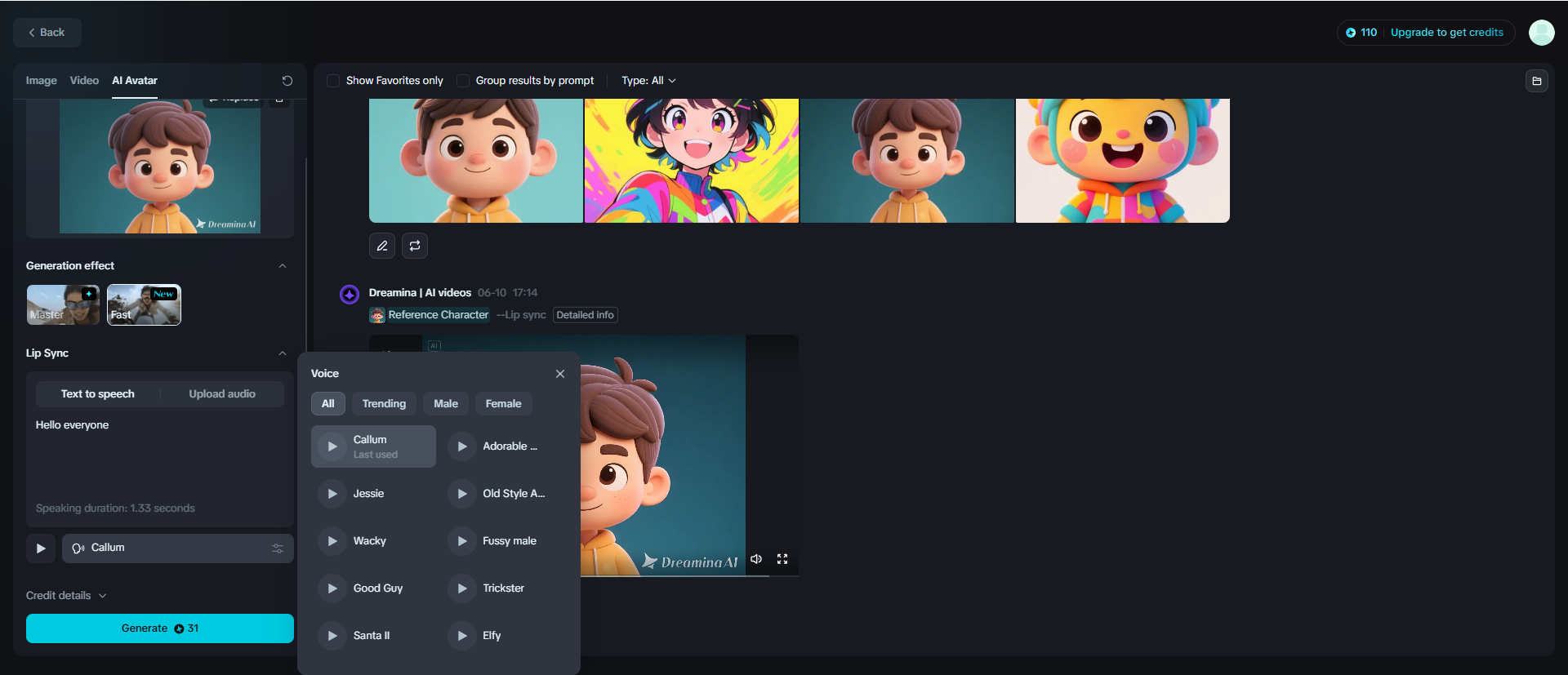Open the boy on dark teal result image
The height and width of the screenshot is (675, 1568).
pyautogui.click(x=907, y=161)
